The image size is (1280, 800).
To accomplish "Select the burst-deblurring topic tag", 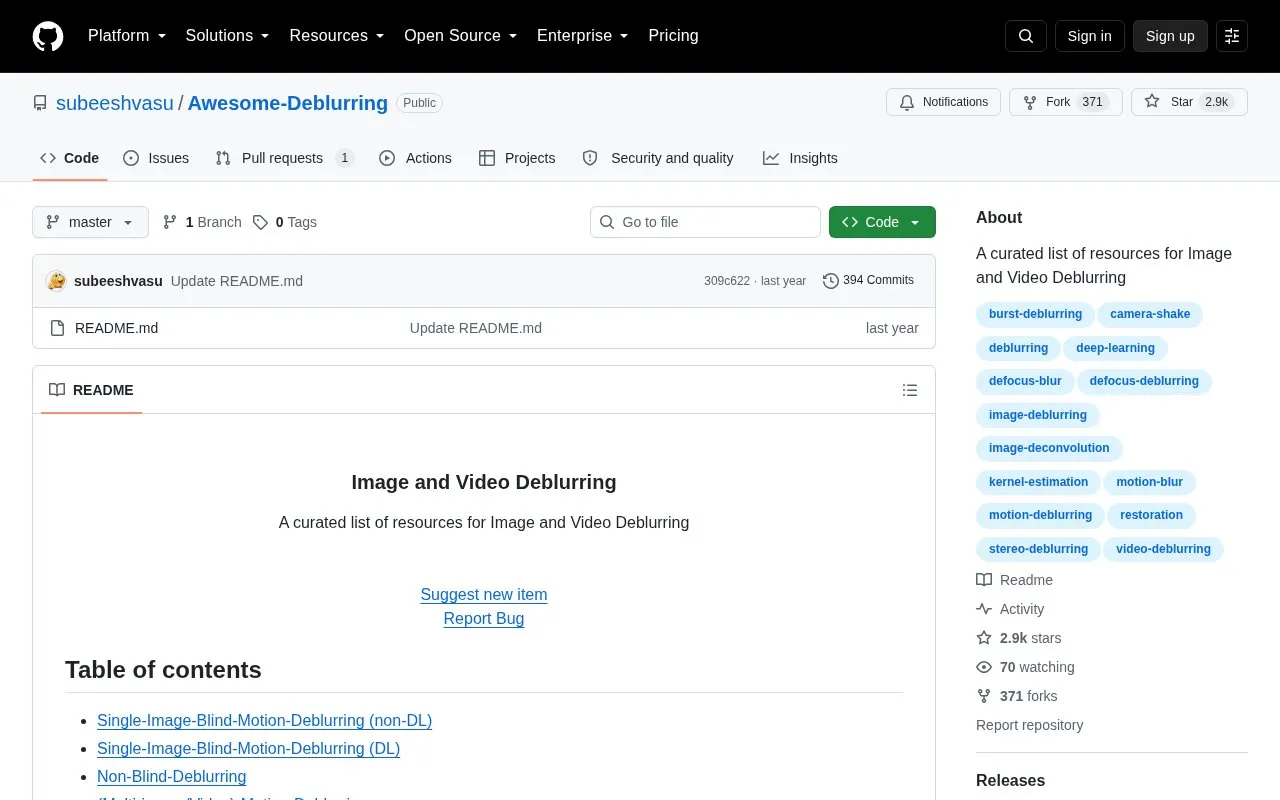I will coord(1035,314).
